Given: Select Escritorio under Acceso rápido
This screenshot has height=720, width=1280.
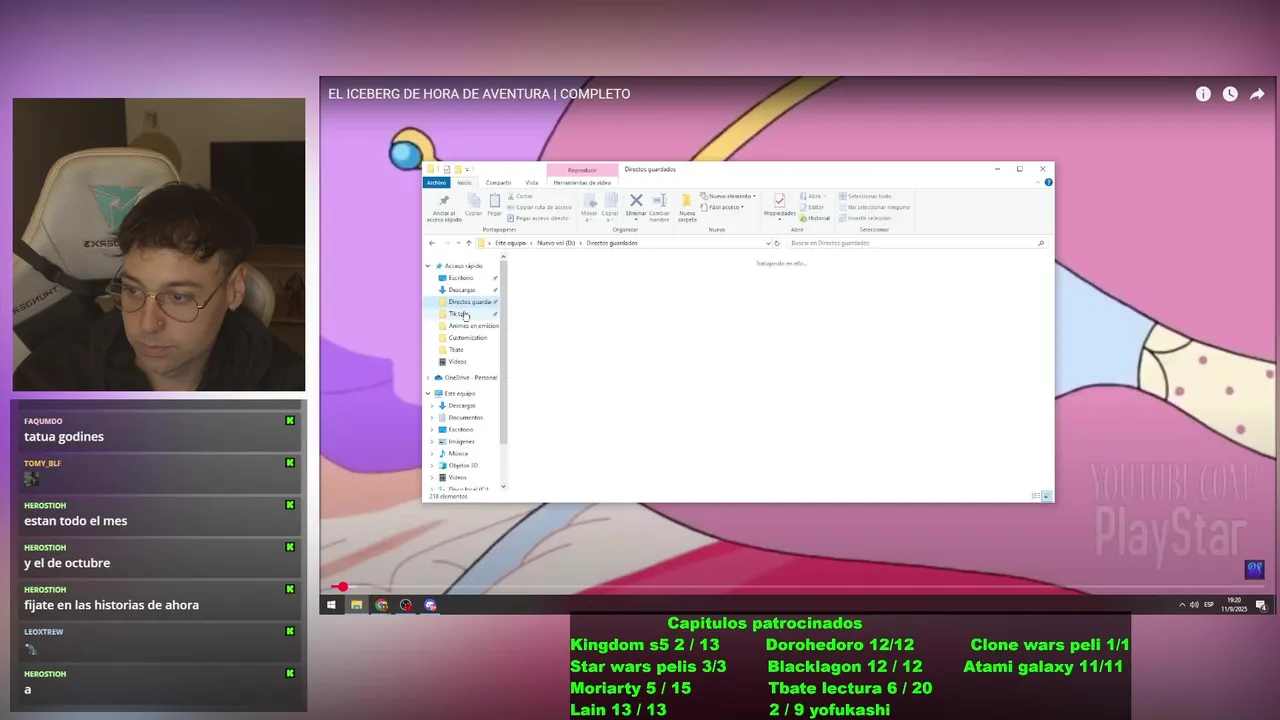Looking at the screenshot, I should [x=461, y=278].
